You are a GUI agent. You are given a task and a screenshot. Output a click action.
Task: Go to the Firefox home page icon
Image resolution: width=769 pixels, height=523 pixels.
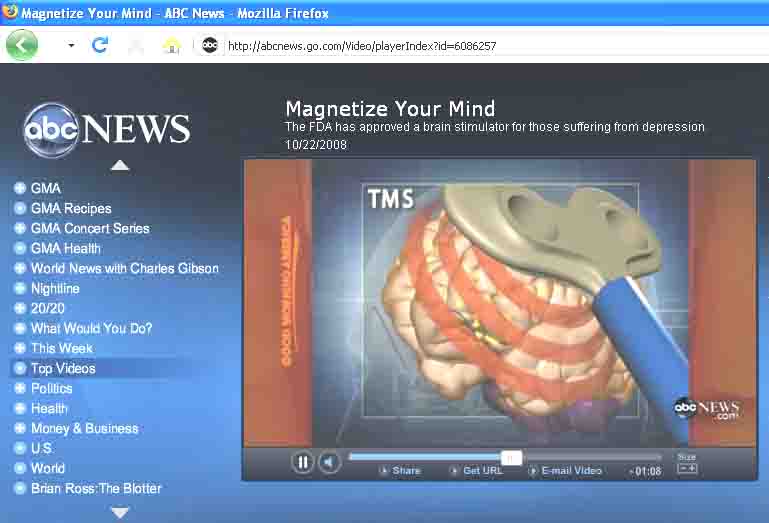171,46
